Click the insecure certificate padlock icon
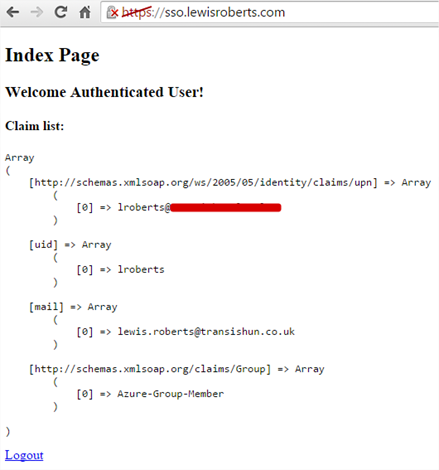 click(x=112, y=13)
